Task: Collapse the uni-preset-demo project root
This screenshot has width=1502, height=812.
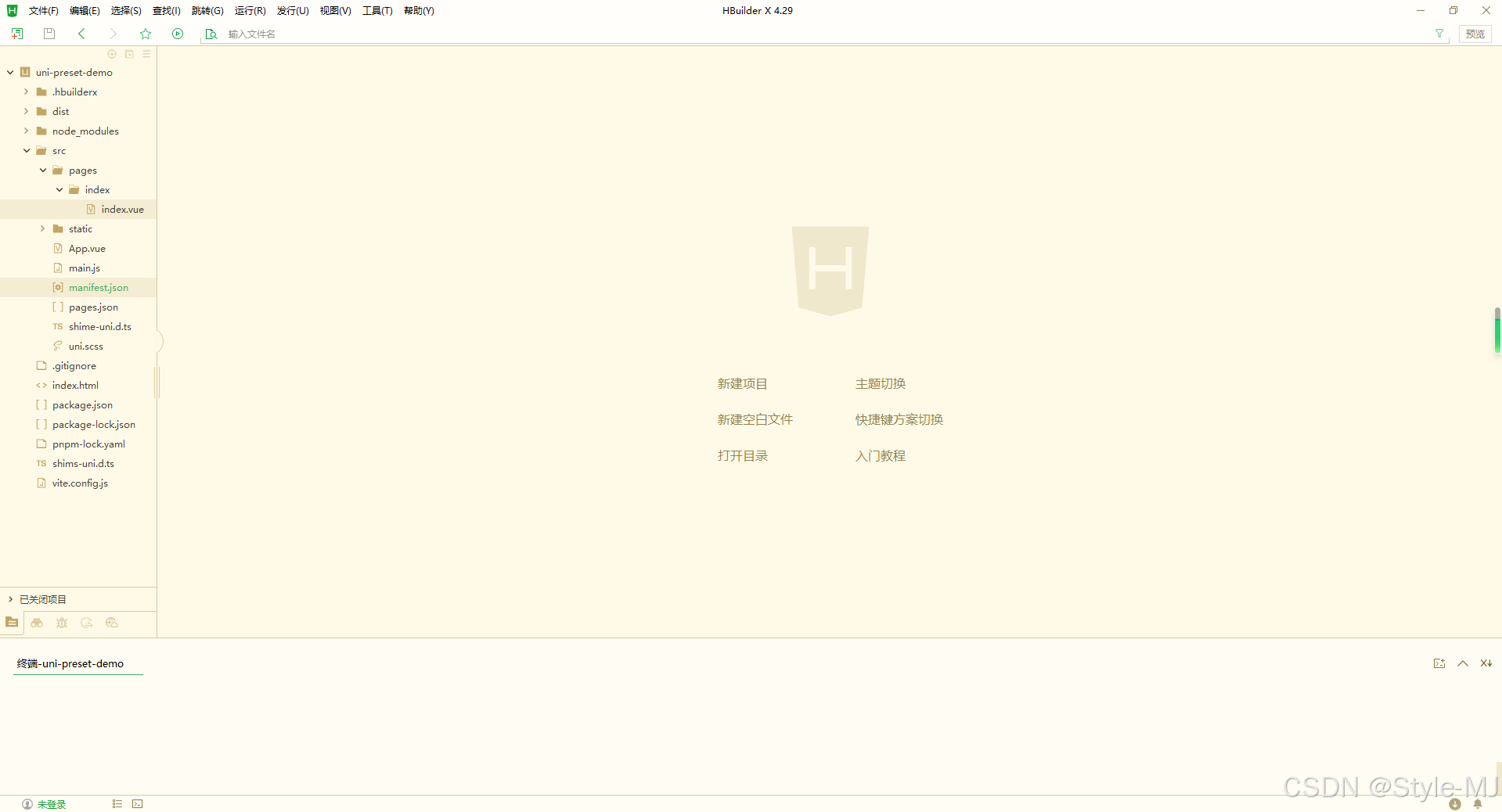Action: click(x=10, y=72)
